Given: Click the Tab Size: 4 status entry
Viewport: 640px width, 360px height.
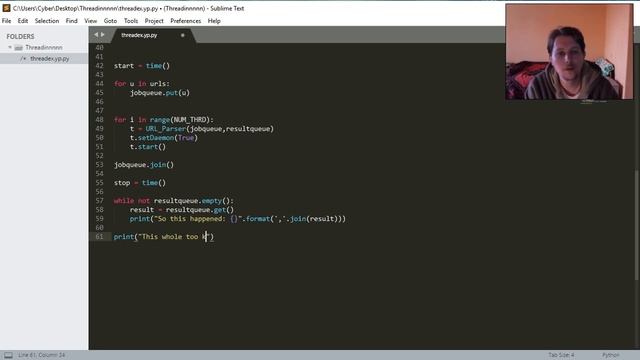Looking at the screenshot, I should [x=561, y=355].
